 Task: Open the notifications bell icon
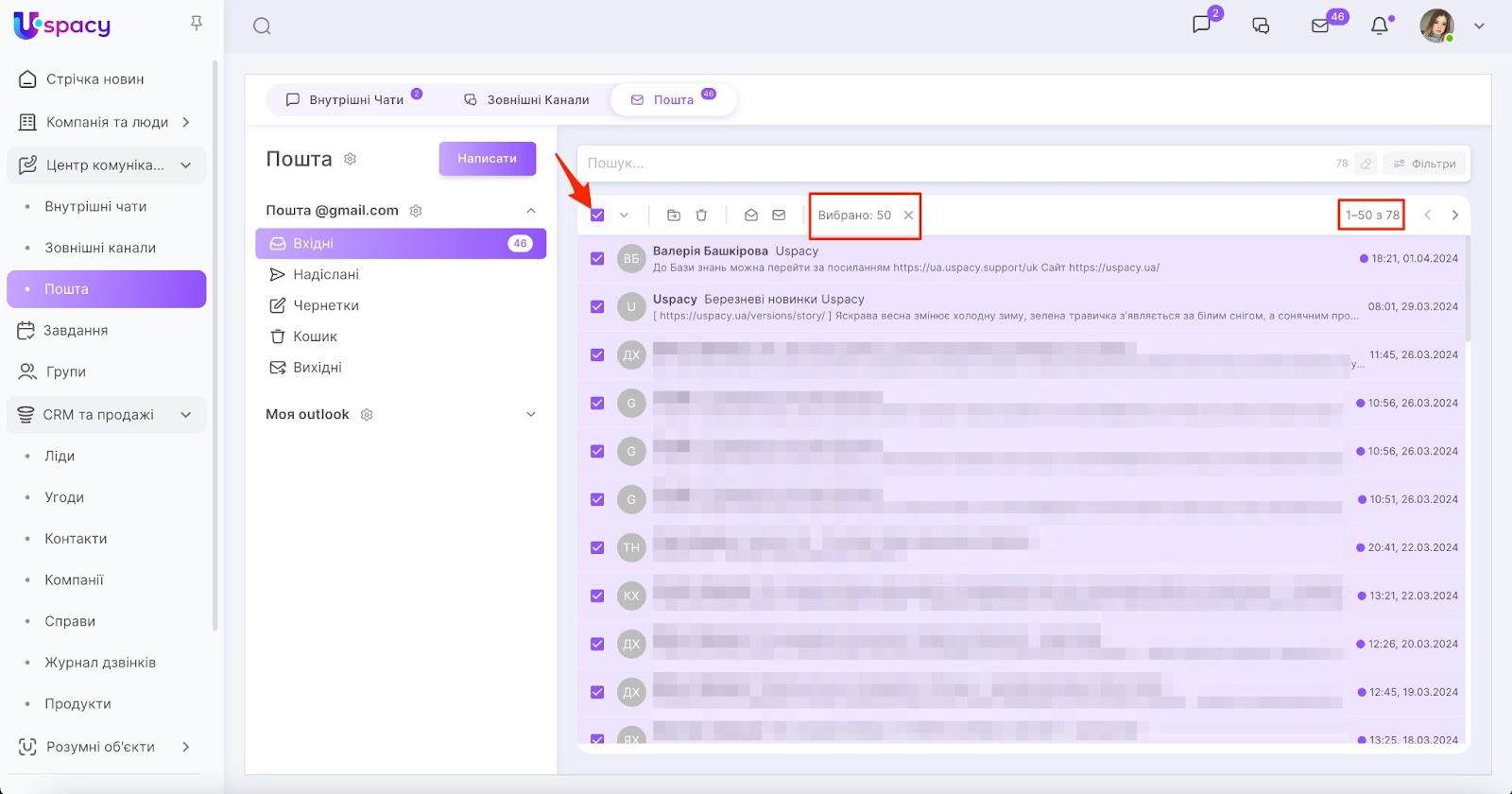(1380, 26)
